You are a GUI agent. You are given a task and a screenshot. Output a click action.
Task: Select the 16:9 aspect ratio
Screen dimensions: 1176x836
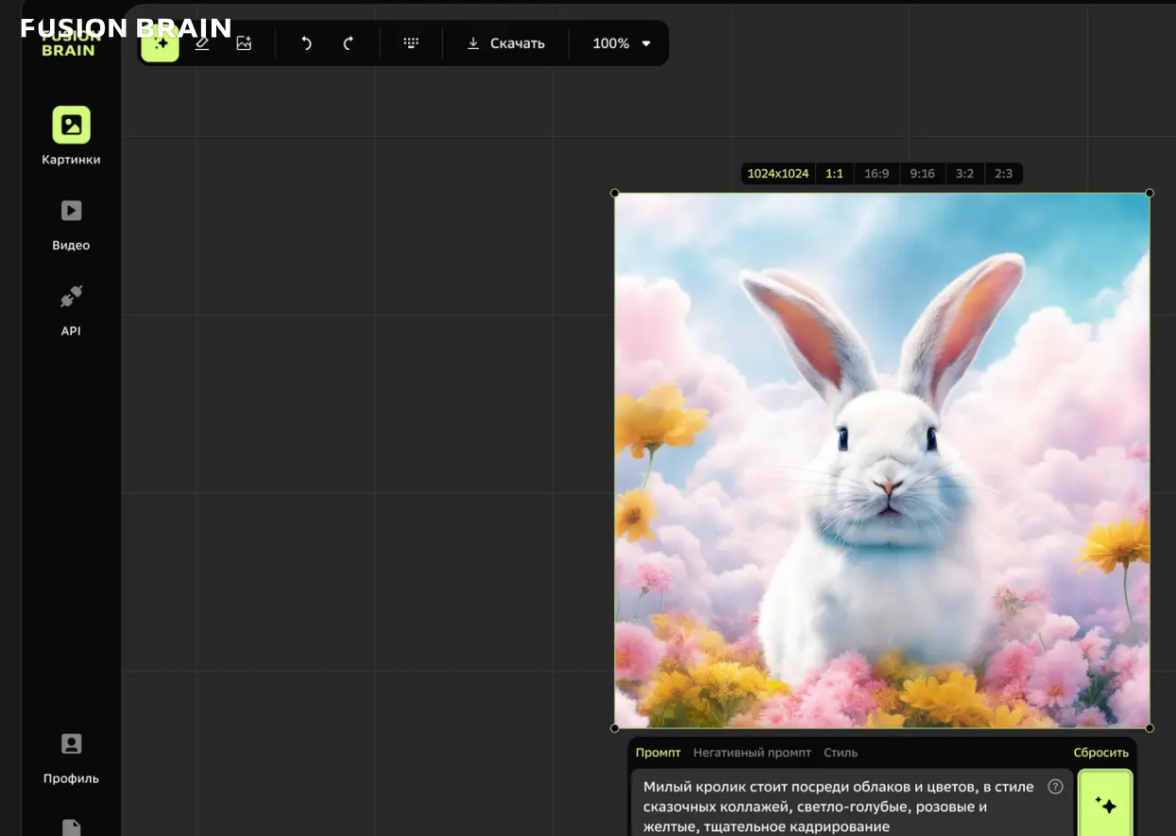coord(876,174)
